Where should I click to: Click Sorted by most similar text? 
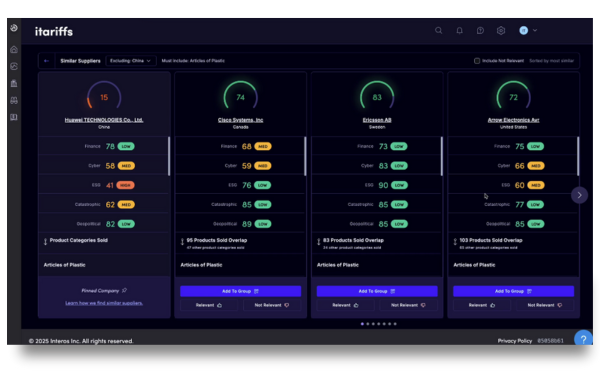[x=551, y=61]
